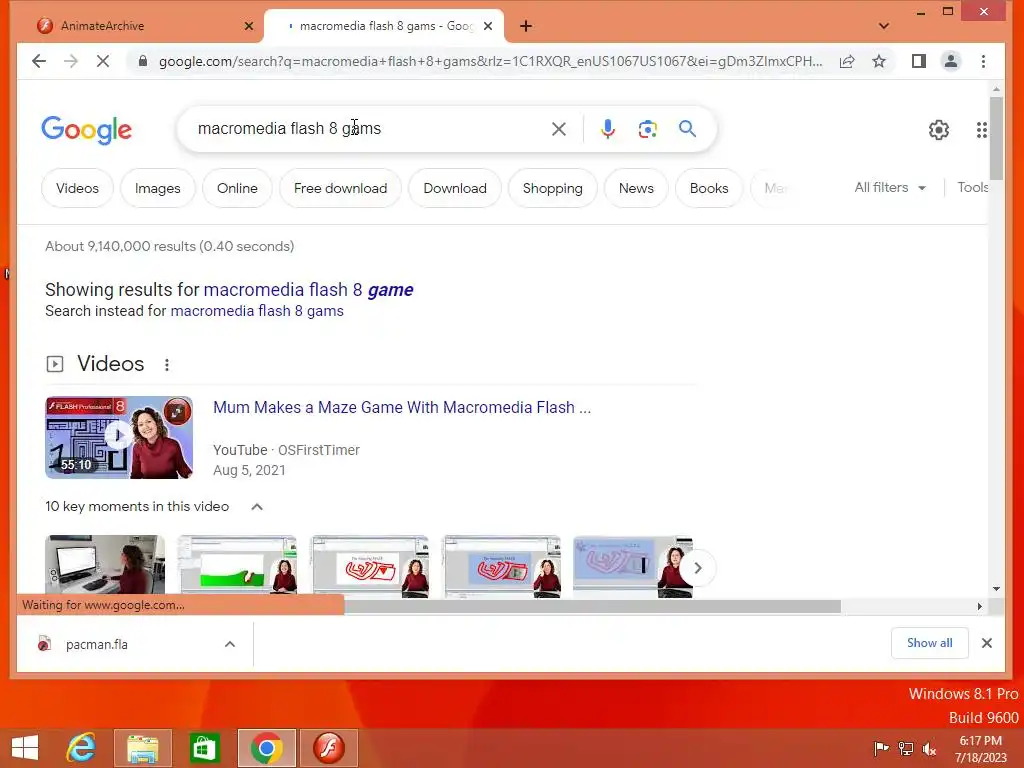Close the AnimateArchive tab
The height and width of the screenshot is (768, 1024).
click(248, 26)
